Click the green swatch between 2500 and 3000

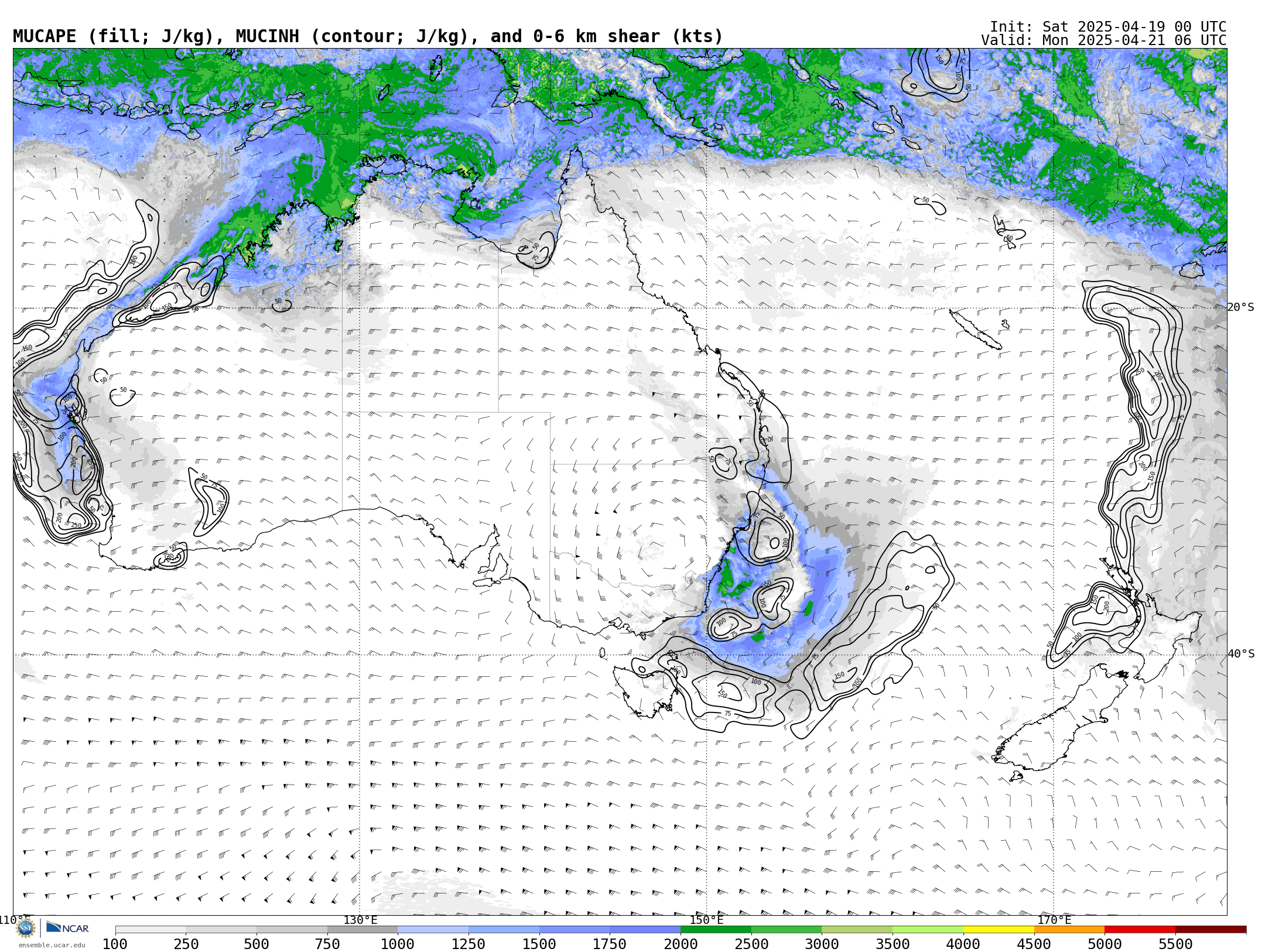787,930
